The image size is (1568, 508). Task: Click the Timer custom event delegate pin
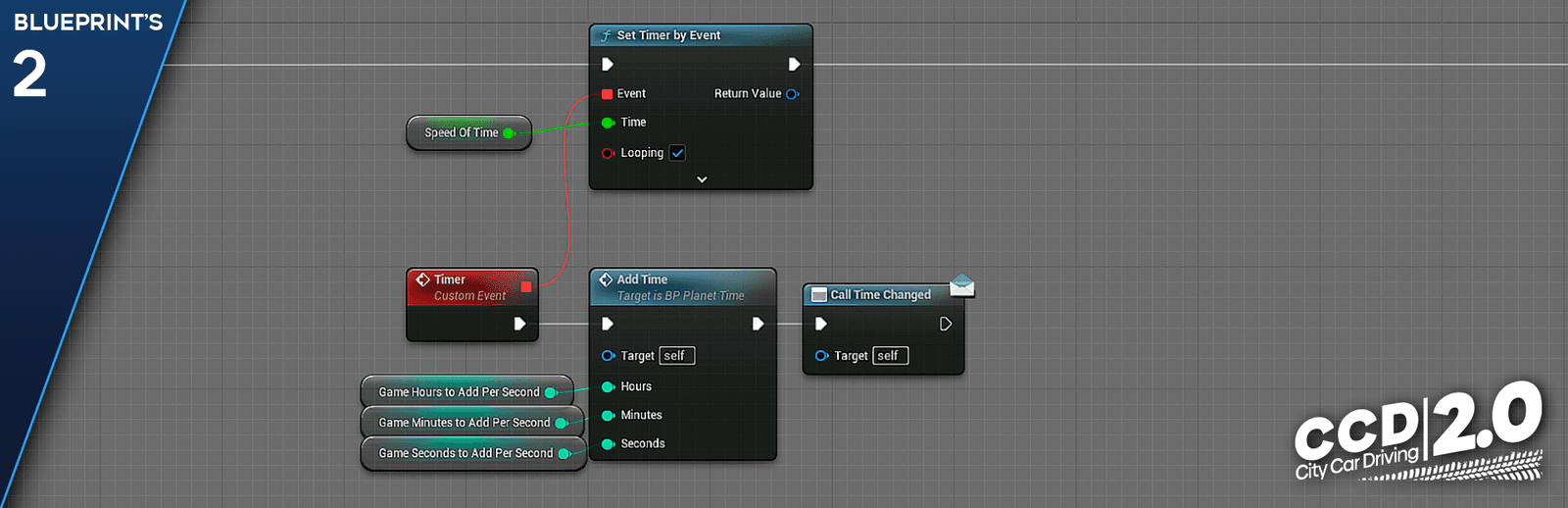(526, 286)
